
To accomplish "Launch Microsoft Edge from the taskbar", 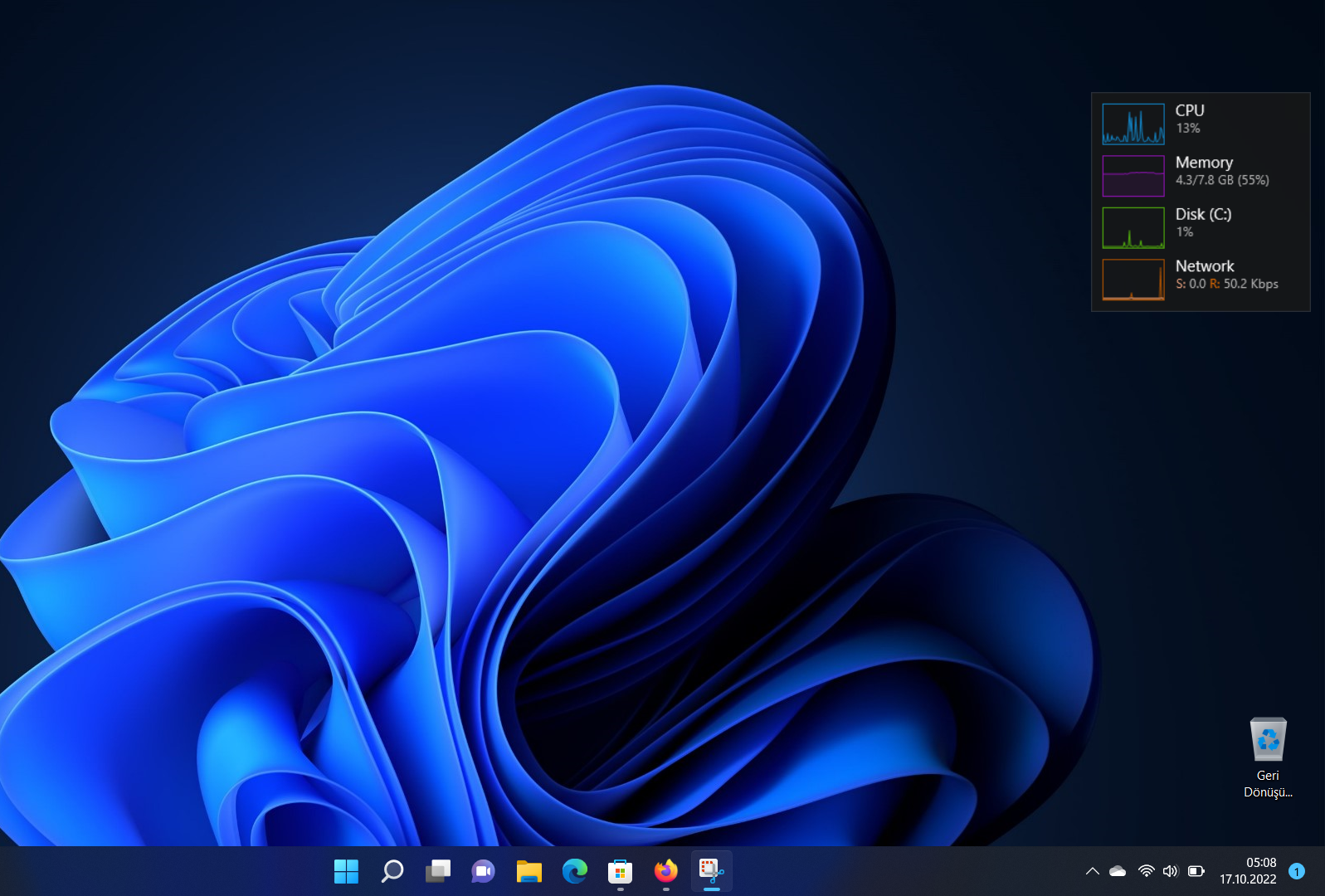I will pos(574,871).
